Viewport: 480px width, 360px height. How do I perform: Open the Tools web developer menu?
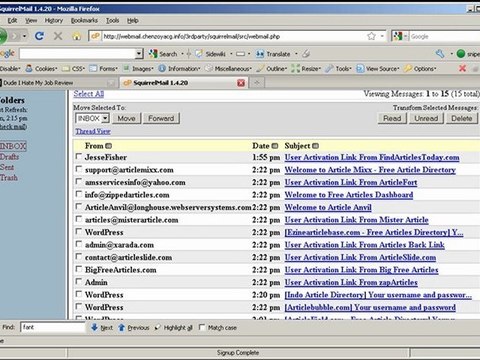click(x=338, y=69)
